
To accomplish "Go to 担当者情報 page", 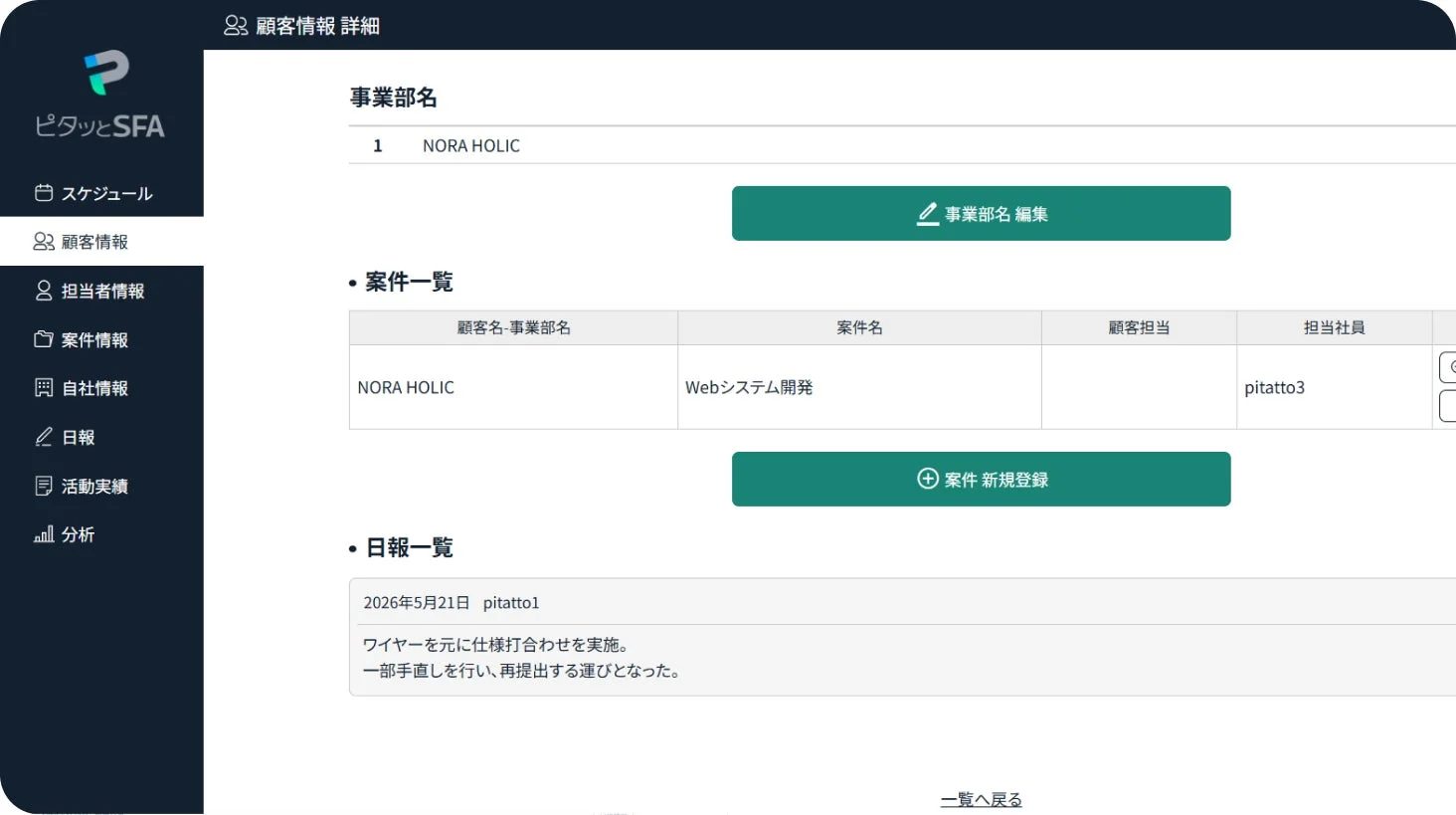I will 101,291.
